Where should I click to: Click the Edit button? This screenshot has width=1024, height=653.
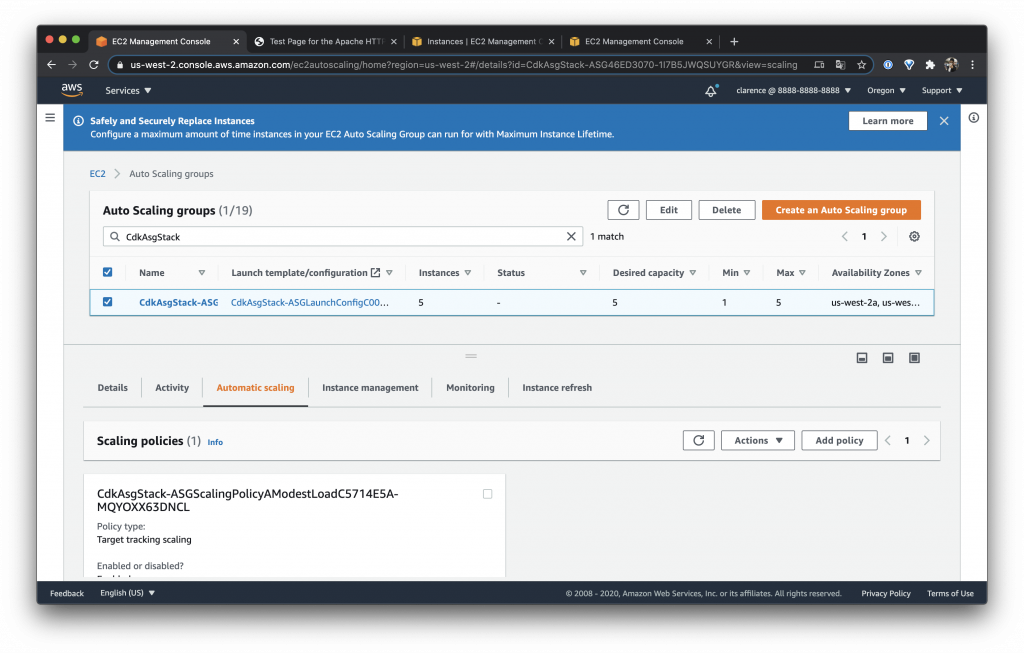tap(669, 210)
